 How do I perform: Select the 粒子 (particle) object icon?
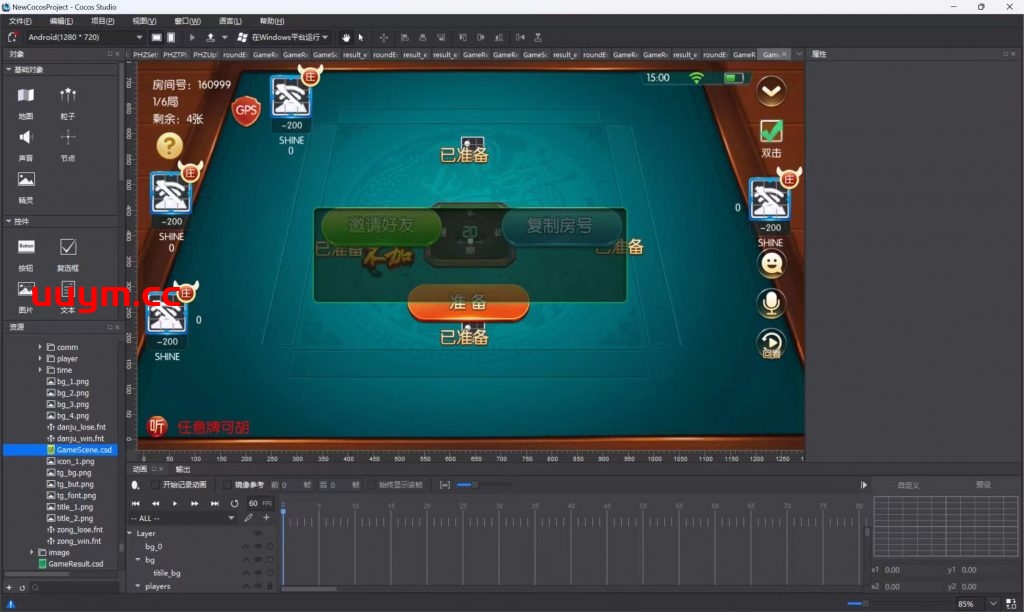pyautogui.click(x=68, y=96)
